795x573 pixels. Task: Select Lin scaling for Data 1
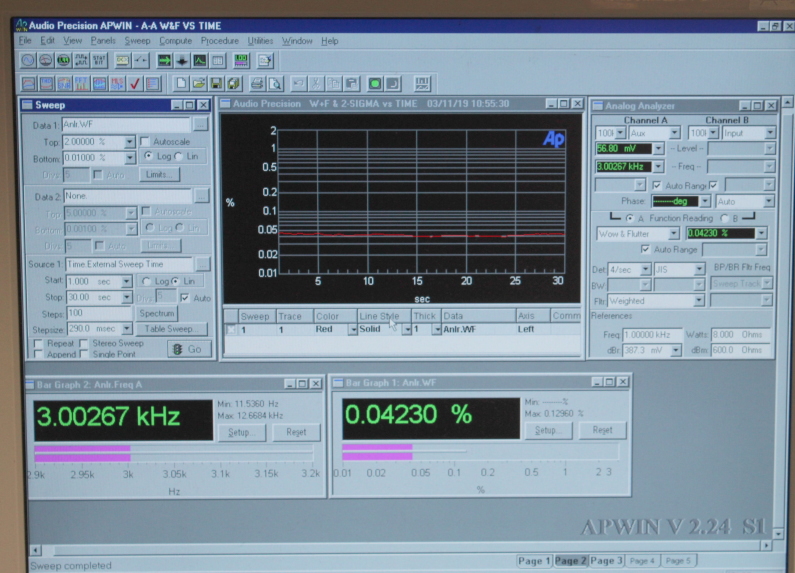(x=178, y=156)
